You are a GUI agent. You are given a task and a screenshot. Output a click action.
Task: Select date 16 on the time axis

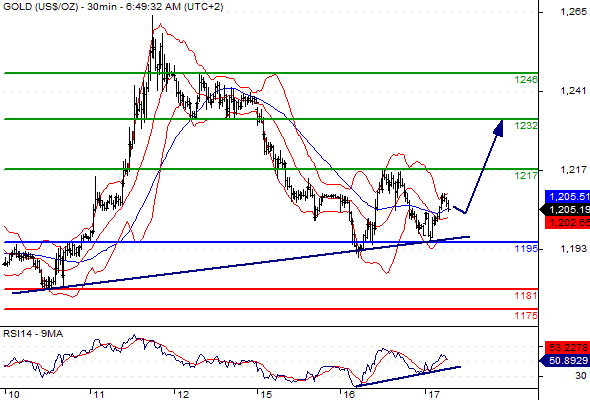coord(349,395)
